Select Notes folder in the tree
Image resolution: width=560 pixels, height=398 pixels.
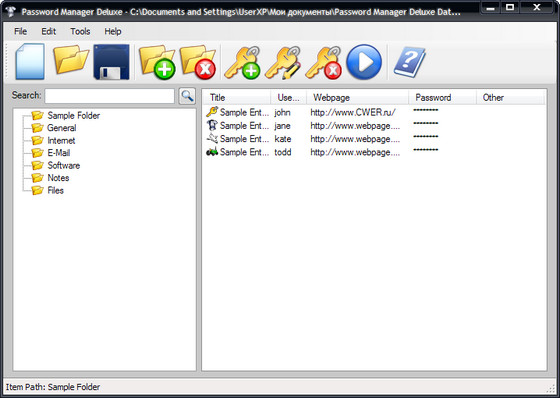point(58,178)
